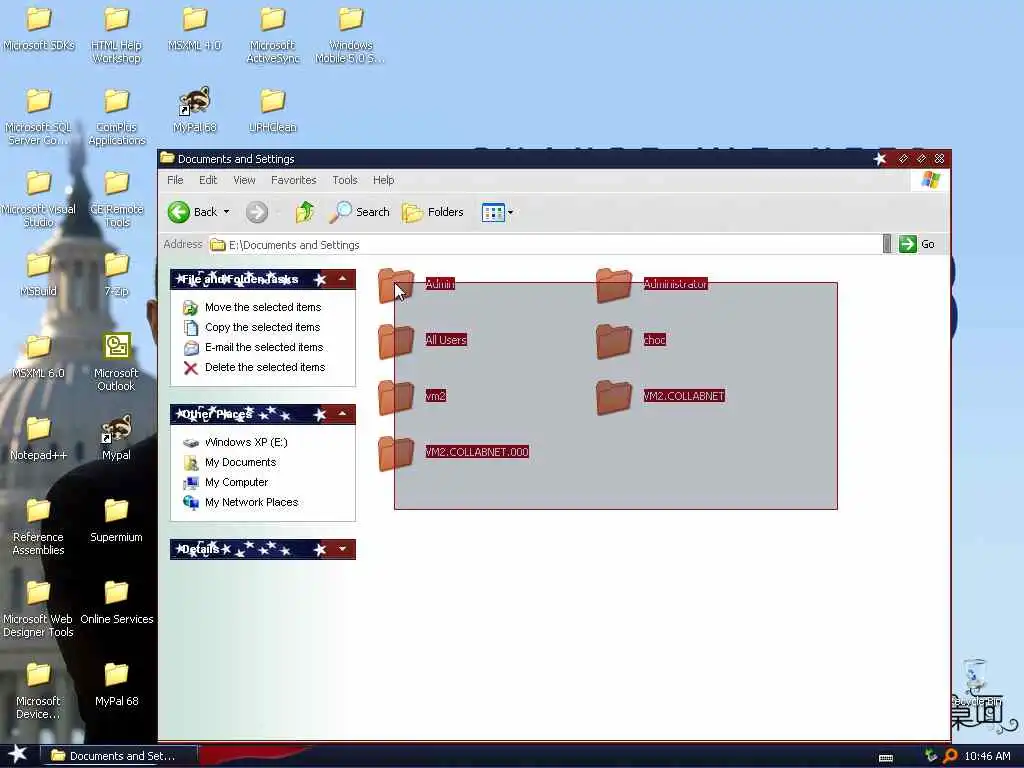The width and height of the screenshot is (1024, 768).
Task: Open the Favorites menu
Action: pyautogui.click(x=293, y=180)
